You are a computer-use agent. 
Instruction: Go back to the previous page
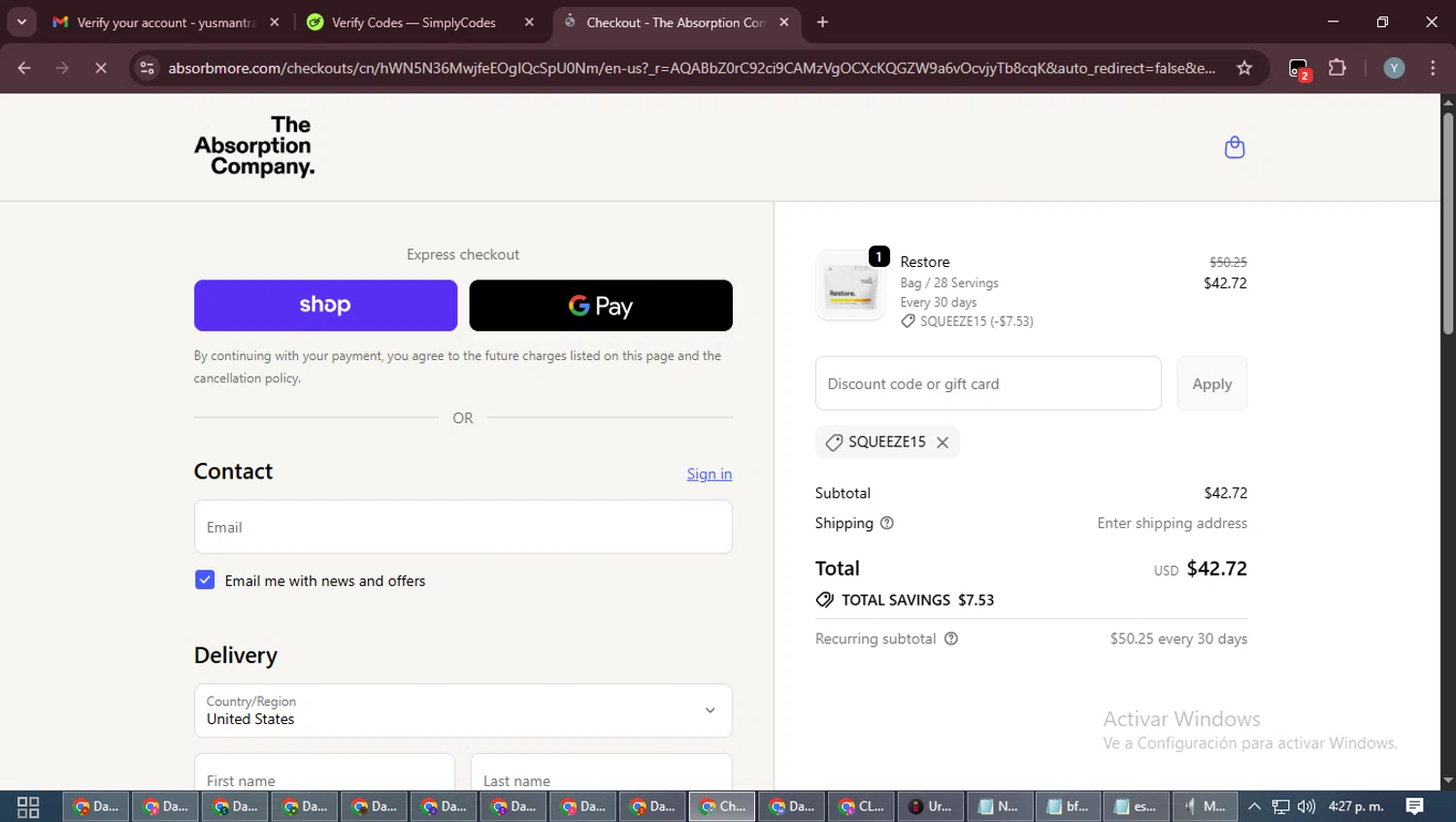[24, 68]
